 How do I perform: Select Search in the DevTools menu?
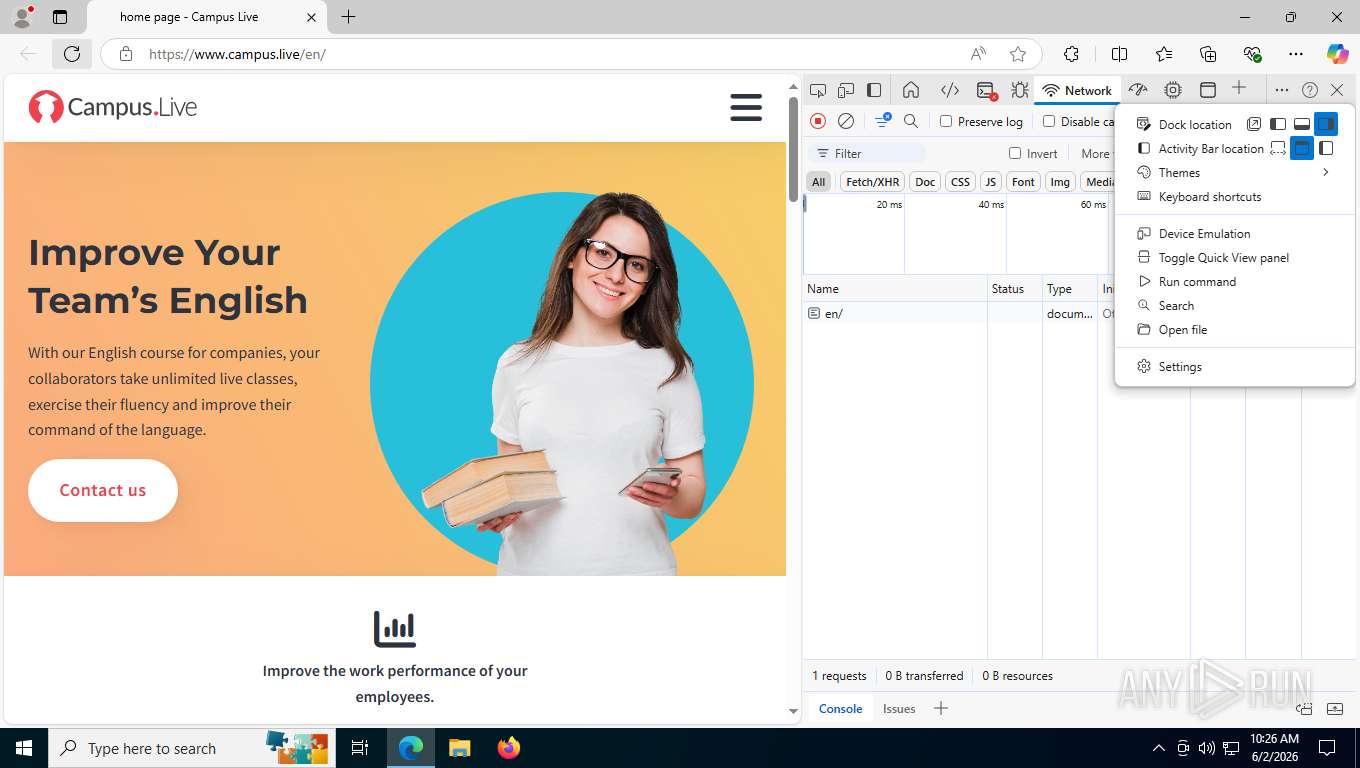[x=1235, y=306]
